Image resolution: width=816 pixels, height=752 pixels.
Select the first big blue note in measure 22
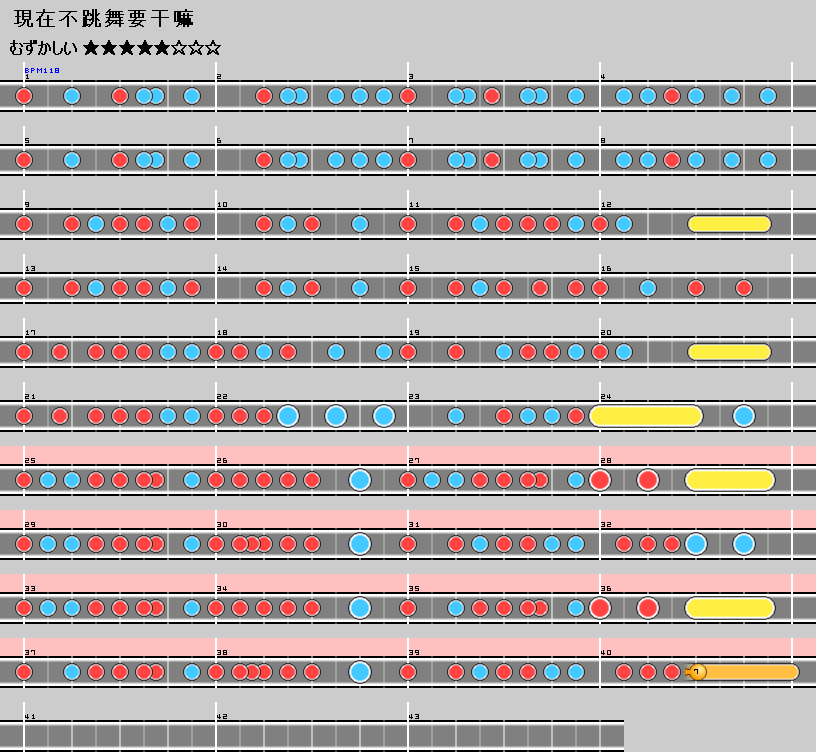pos(288,416)
